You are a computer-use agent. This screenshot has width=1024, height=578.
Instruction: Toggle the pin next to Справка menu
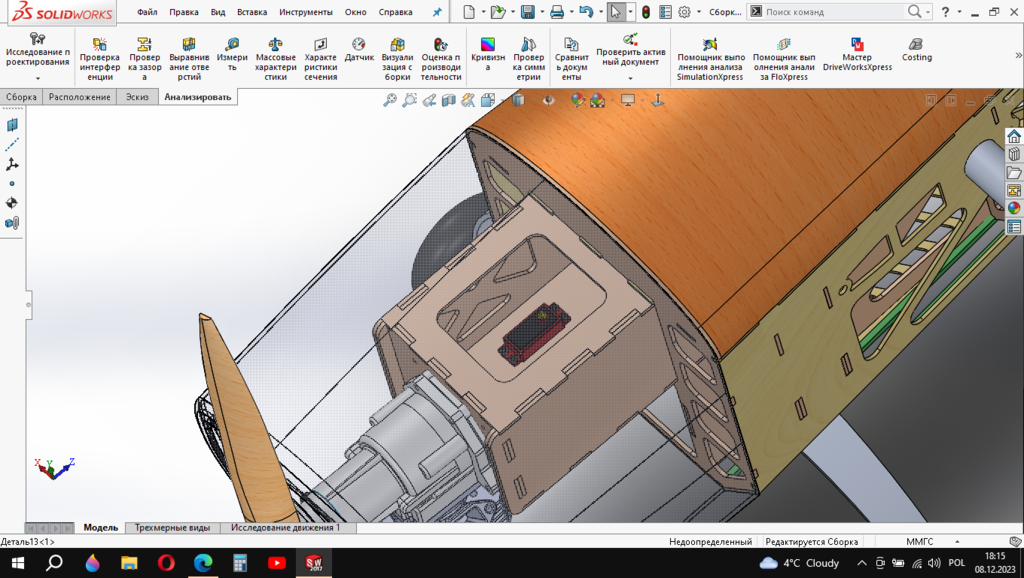click(436, 12)
